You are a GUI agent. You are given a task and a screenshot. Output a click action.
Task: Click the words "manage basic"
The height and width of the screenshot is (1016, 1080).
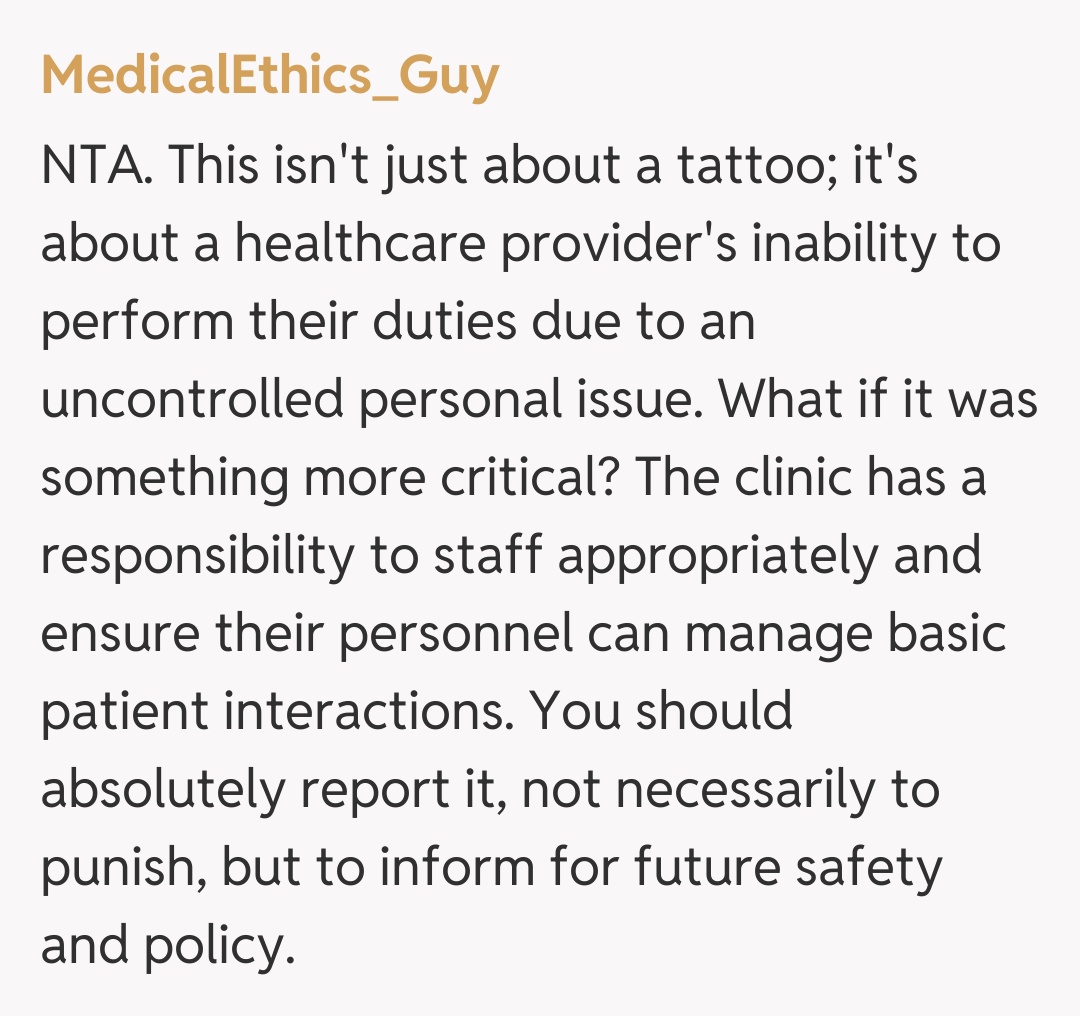click(860, 633)
